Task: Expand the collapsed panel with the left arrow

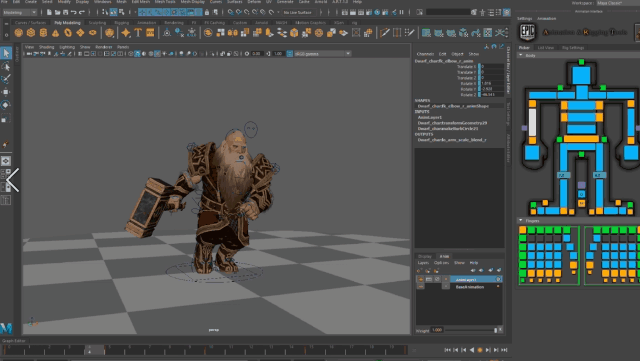Action: click(x=12, y=180)
